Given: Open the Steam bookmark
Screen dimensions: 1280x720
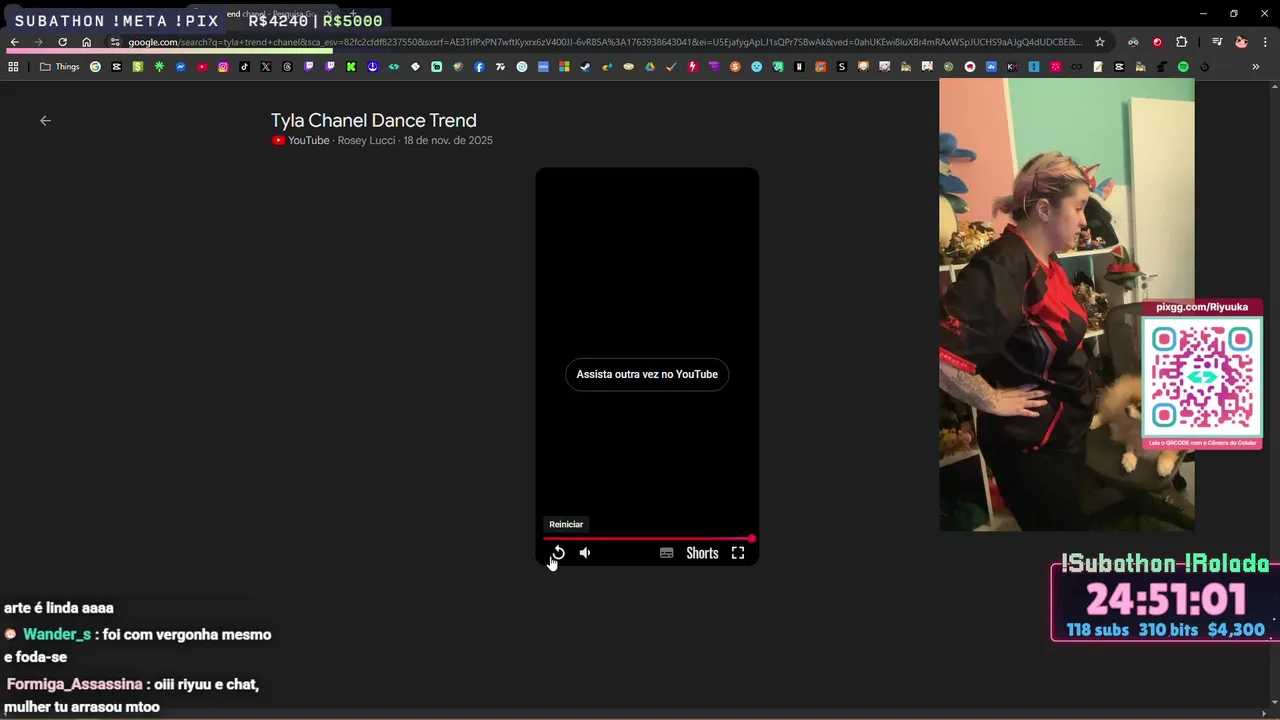Looking at the screenshot, I should (585, 67).
